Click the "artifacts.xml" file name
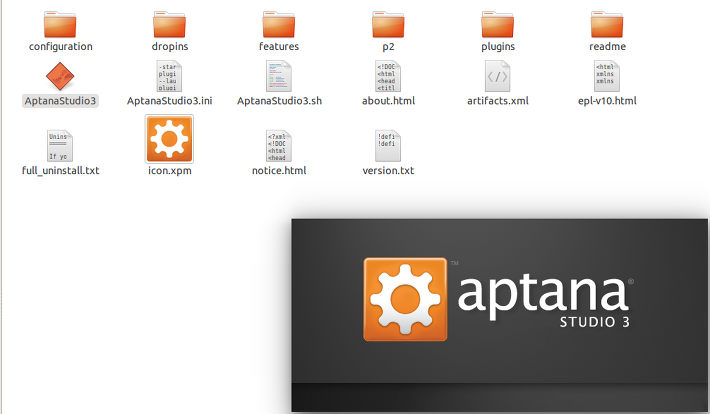710x414 pixels. pos(498,101)
